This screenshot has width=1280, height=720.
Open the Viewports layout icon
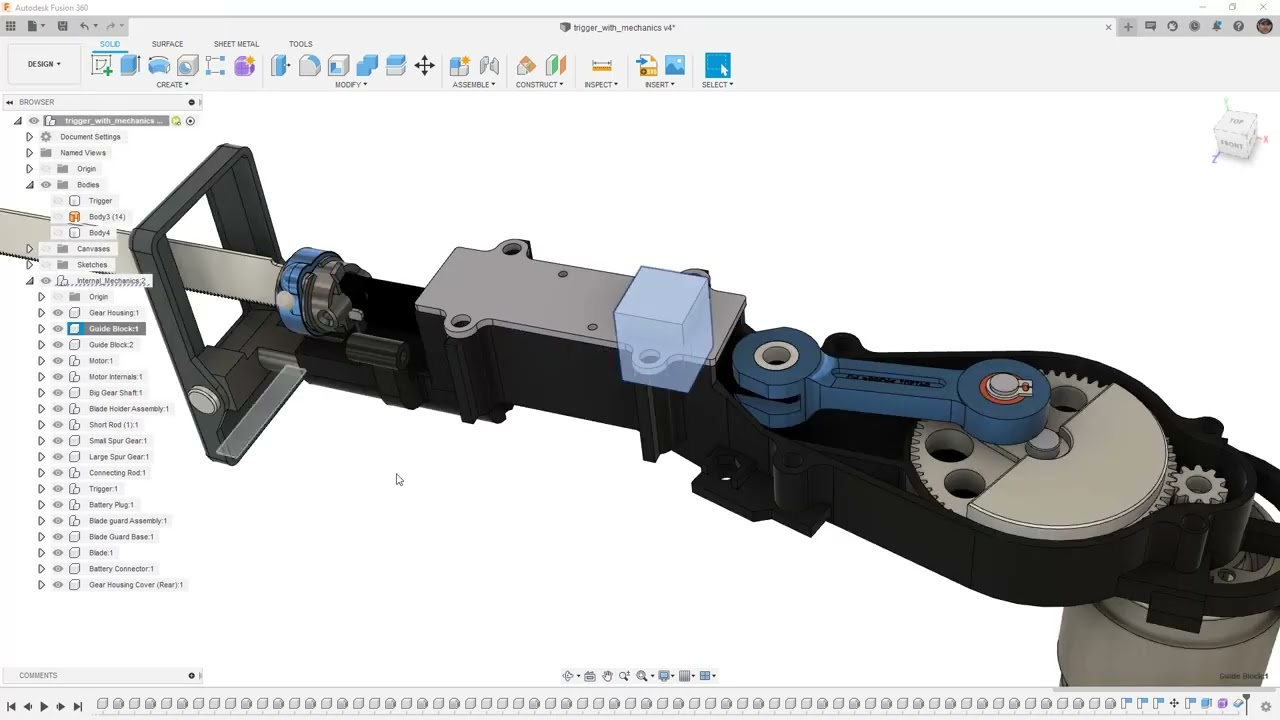point(706,676)
